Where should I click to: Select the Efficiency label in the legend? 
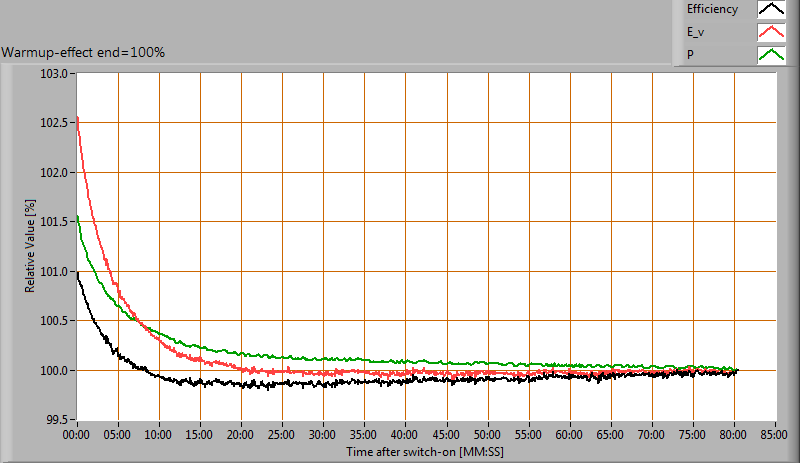click(711, 10)
